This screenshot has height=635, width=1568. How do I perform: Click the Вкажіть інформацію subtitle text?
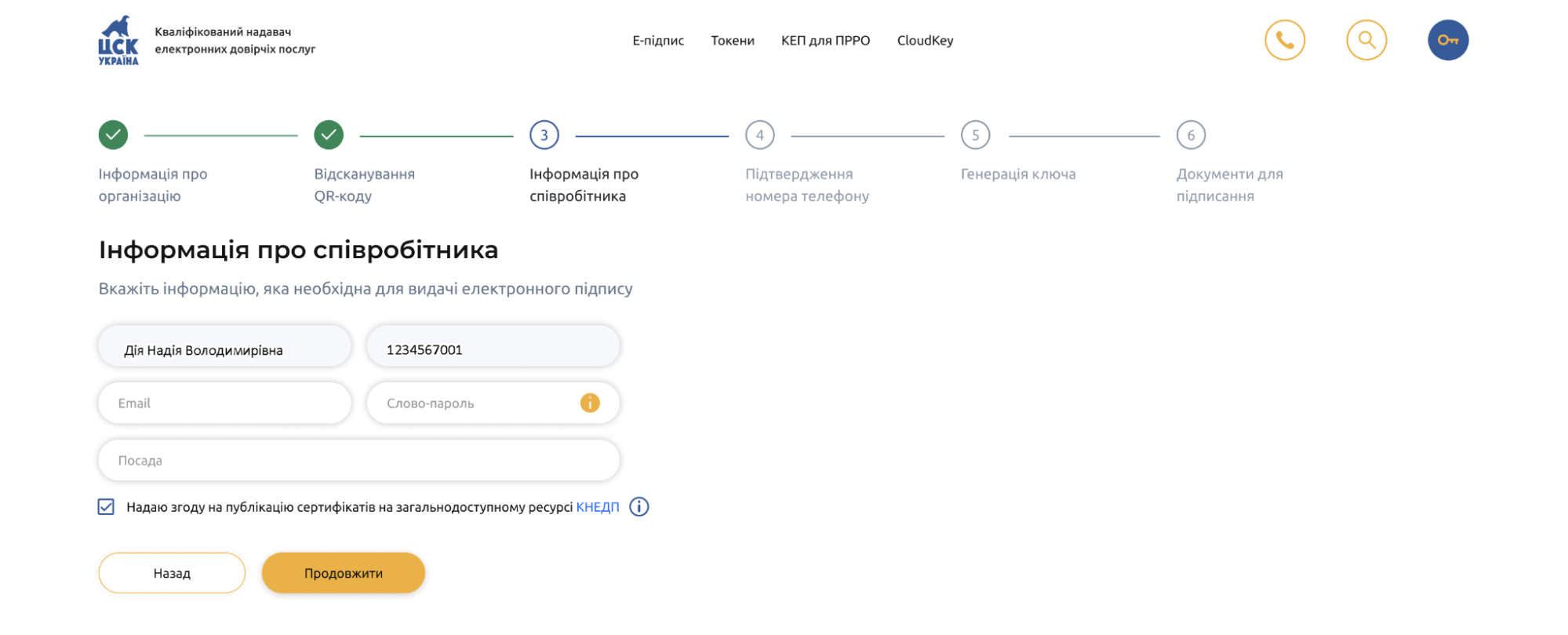tap(366, 289)
